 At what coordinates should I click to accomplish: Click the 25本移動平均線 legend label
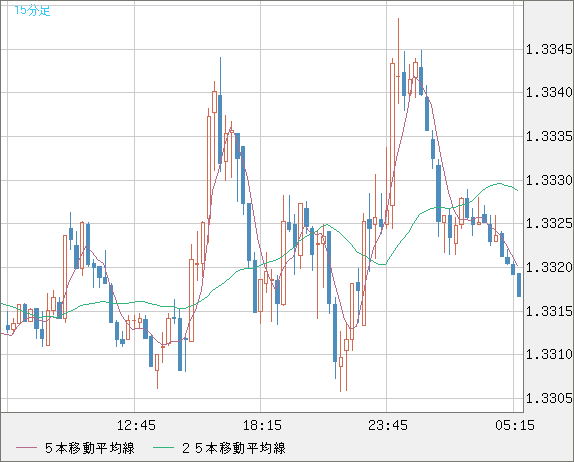point(234,448)
